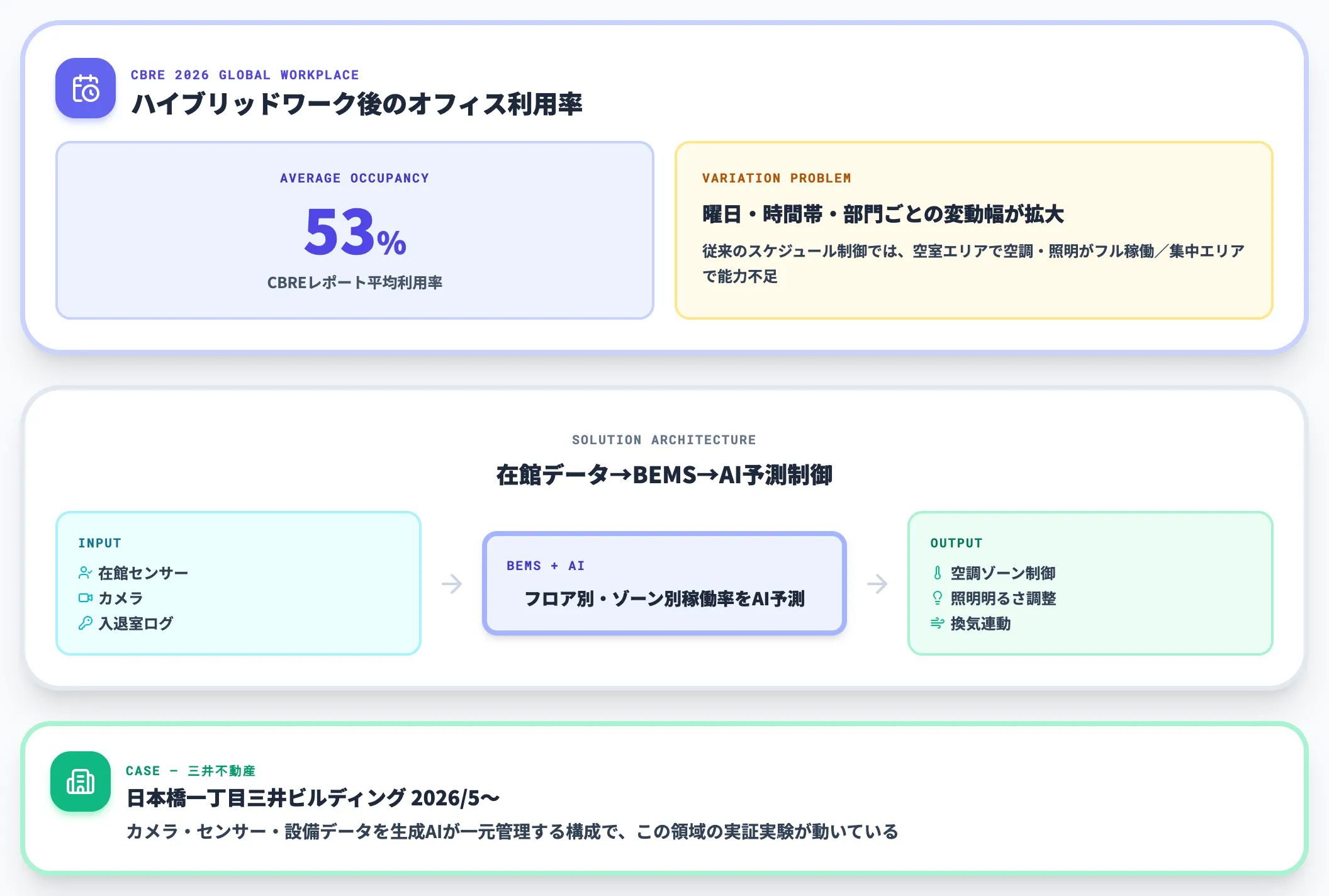Click the heading ハイブリッドワーク後のオフィス利用率
Viewport: 1329px width, 896px height.
click(357, 104)
